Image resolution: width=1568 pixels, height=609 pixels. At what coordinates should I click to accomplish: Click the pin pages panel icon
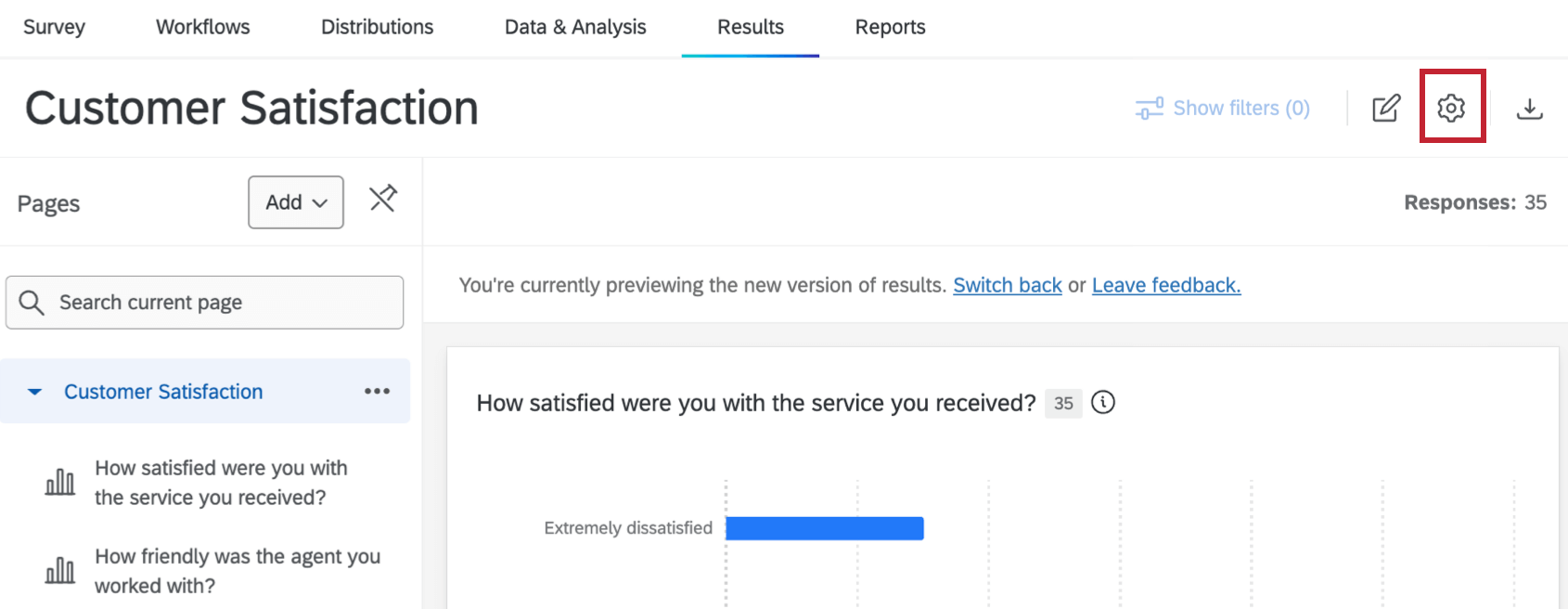(x=383, y=199)
